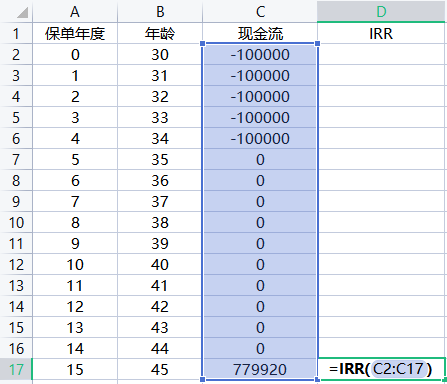The width and height of the screenshot is (447, 384).
Task: Click the formula cell =IRR(C2:C17)
Action: [381, 369]
